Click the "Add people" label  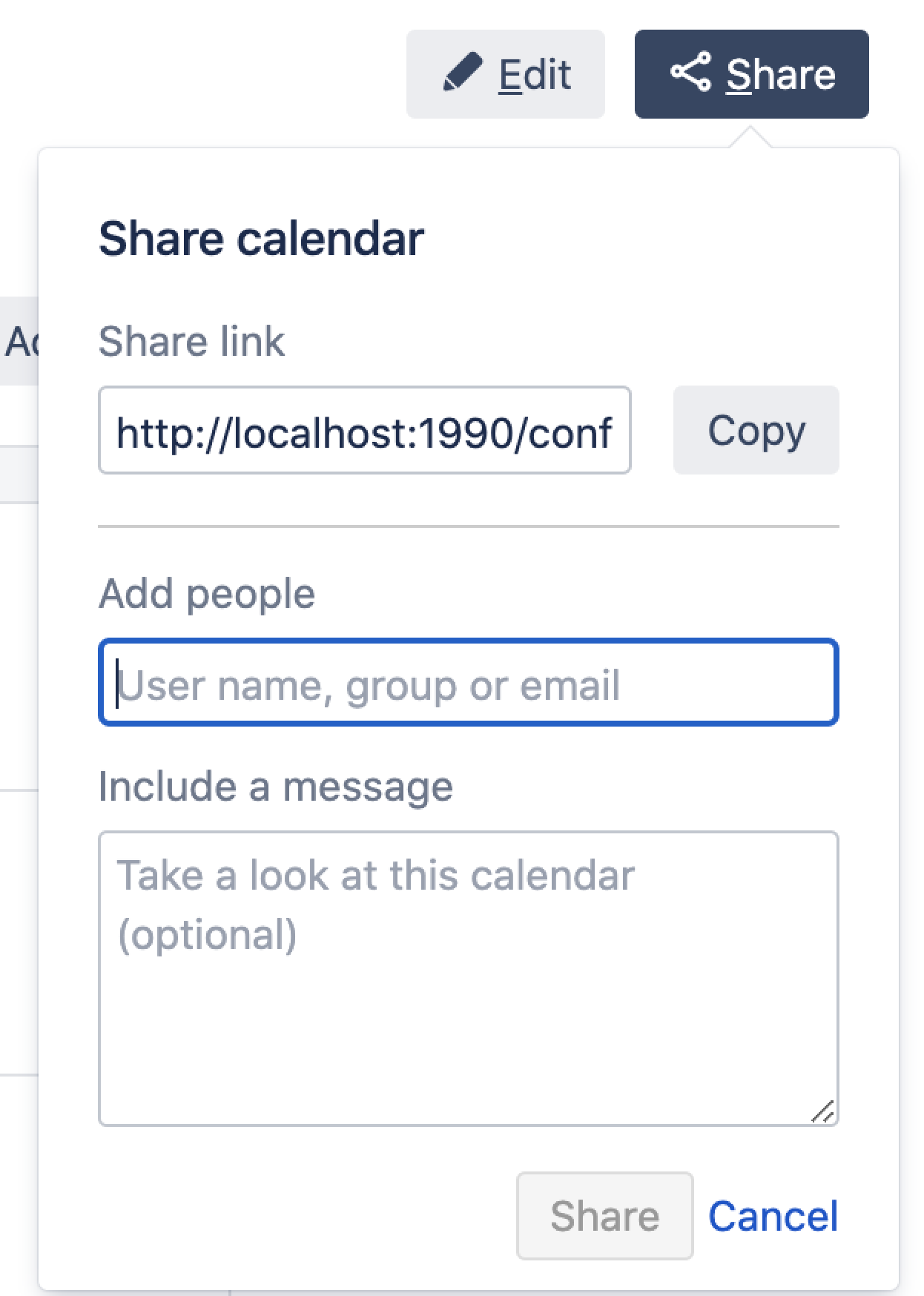click(x=207, y=594)
